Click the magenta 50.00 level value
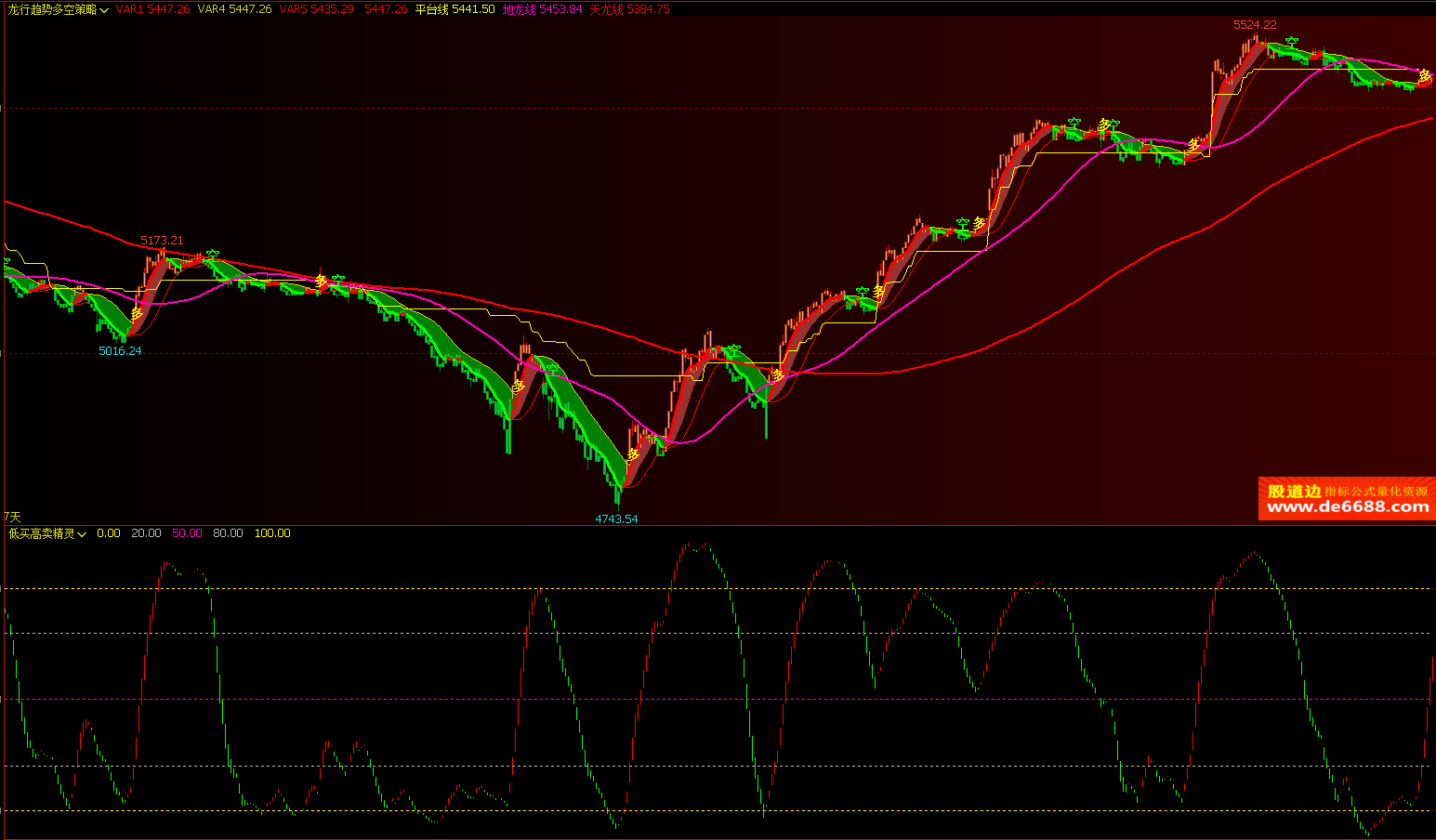Image resolution: width=1436 pixels, height=840 pixels. click(x=187, y=533)
